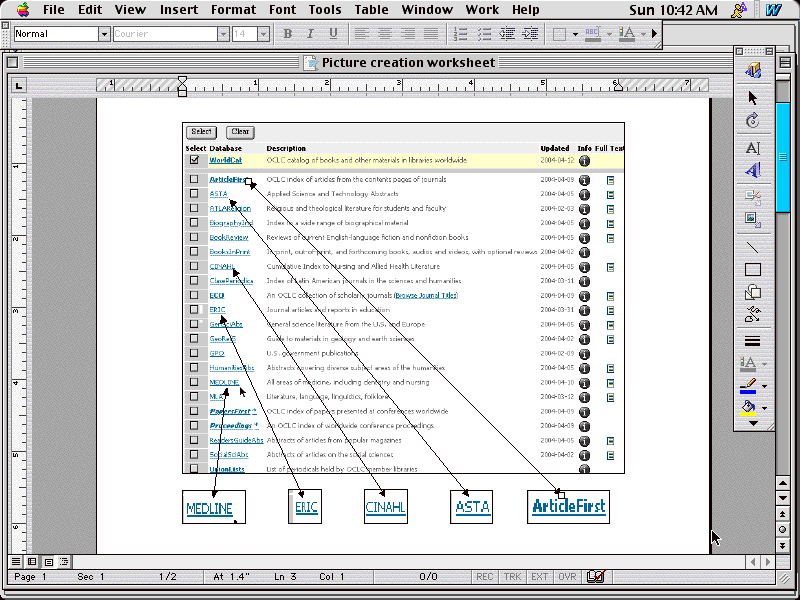This screenshot has width=800, height=600.
Task: Click the next page double-arrow button
Action: click(x=783, y=546)
